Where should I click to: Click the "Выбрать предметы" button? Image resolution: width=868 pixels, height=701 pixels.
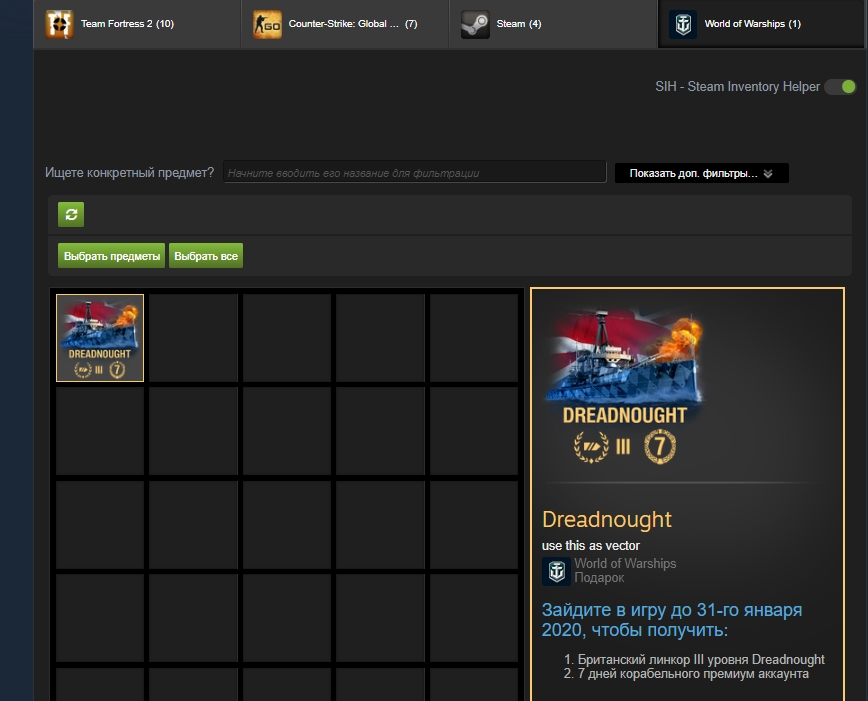coord(111,256)
